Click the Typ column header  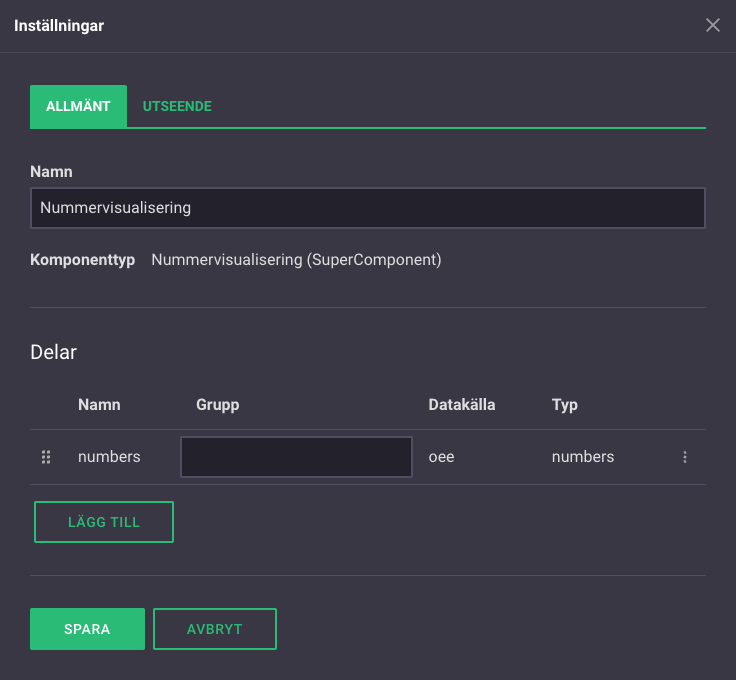coord(565,405)
